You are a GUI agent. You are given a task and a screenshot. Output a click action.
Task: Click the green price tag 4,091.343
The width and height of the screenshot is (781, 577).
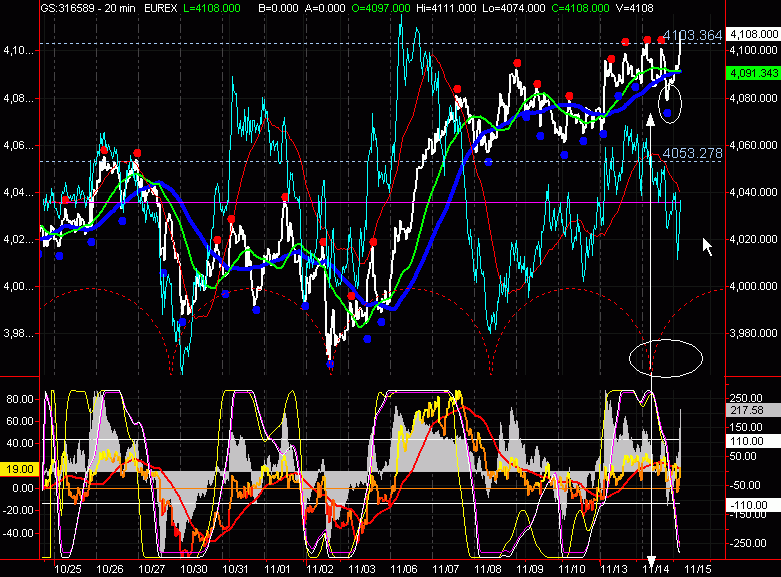pos(754,73)
